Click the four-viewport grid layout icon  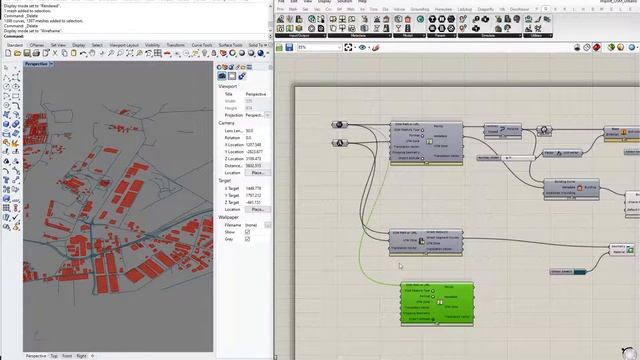tap(158, 53)
